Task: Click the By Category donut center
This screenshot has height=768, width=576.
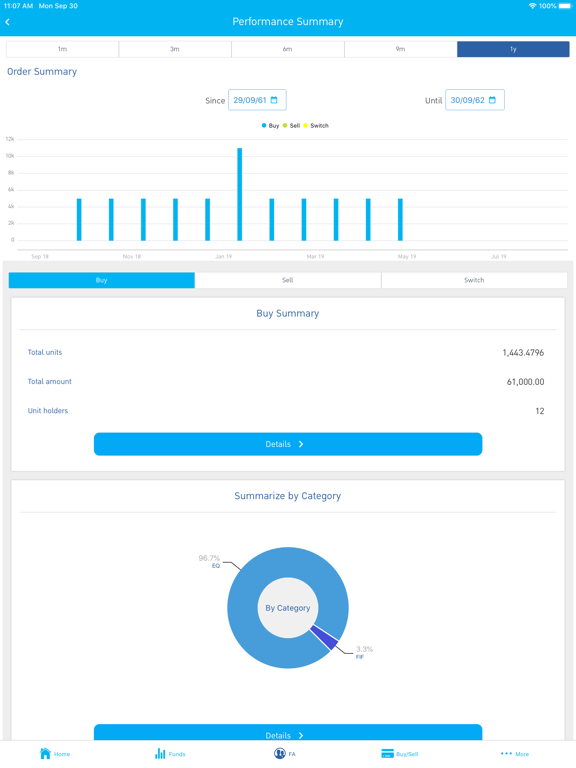Action: [288, 608]
